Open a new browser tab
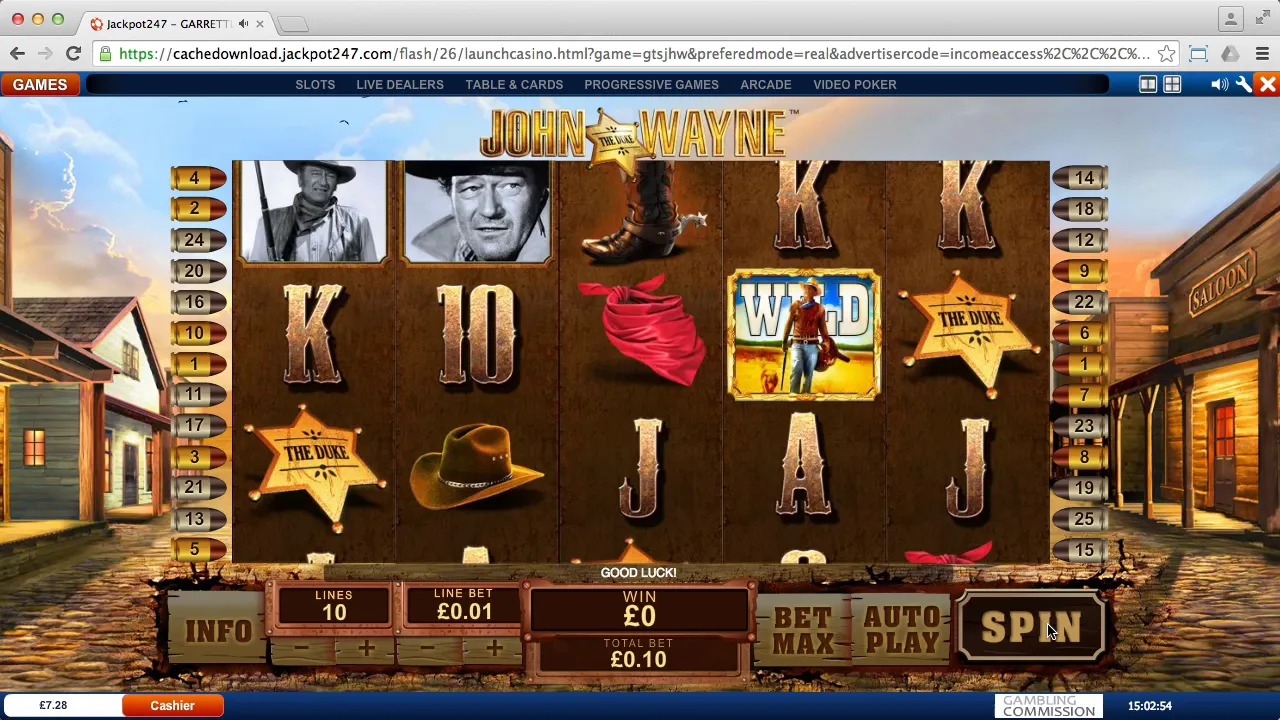The width and height of the screenshot is (1280, 720). click(x=292, y=23)
